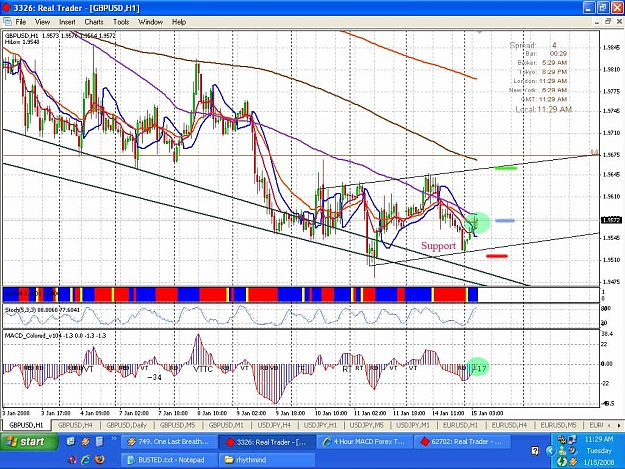Switch to the GBPUSD,M5 chart tab
This screenshot has width=625, height=469.
click(x=177, y=425)
